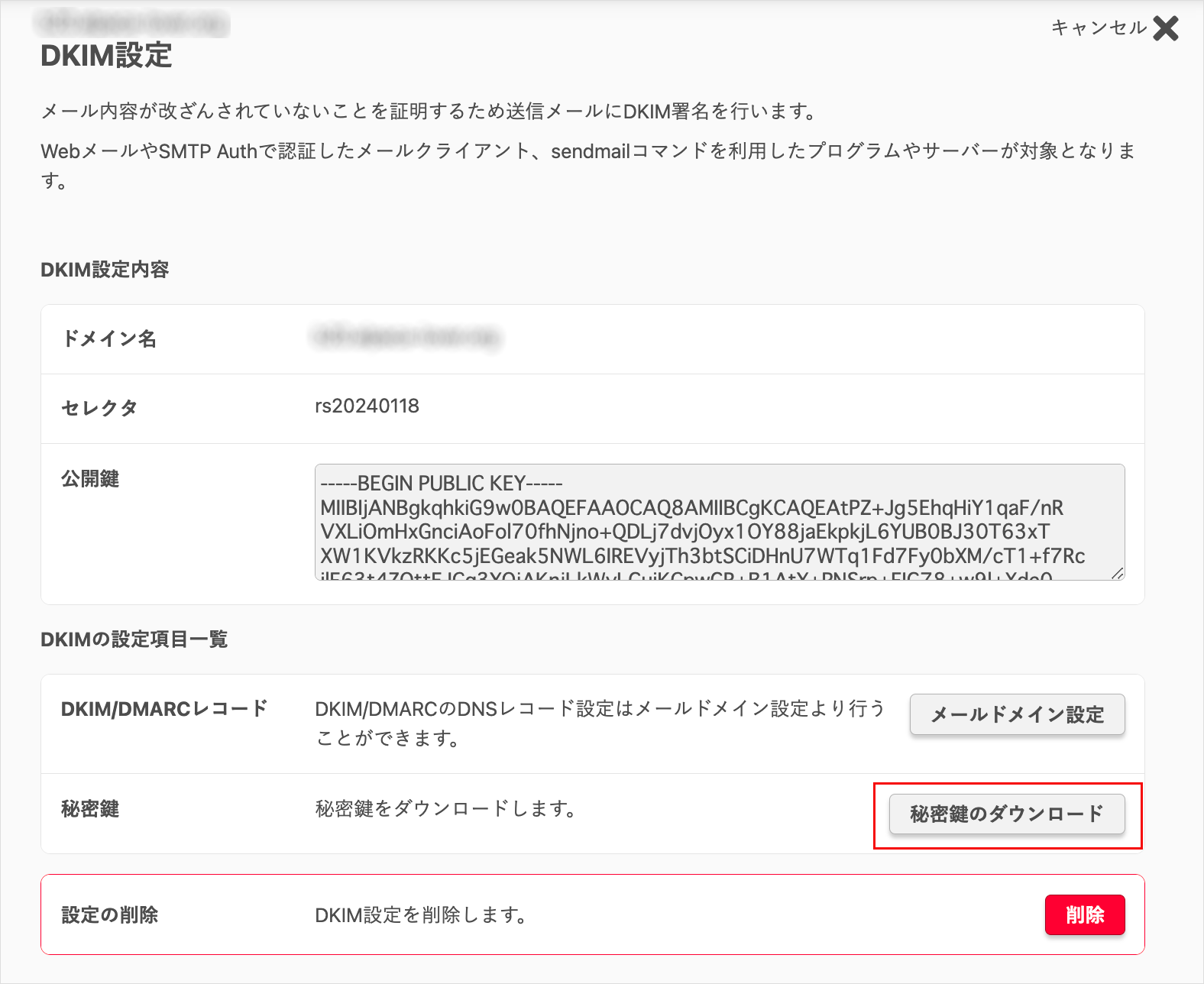Click the ドメイン名 row label
Screen dimensions: 1204x984
pyautogui.click(x=109, y=338)
